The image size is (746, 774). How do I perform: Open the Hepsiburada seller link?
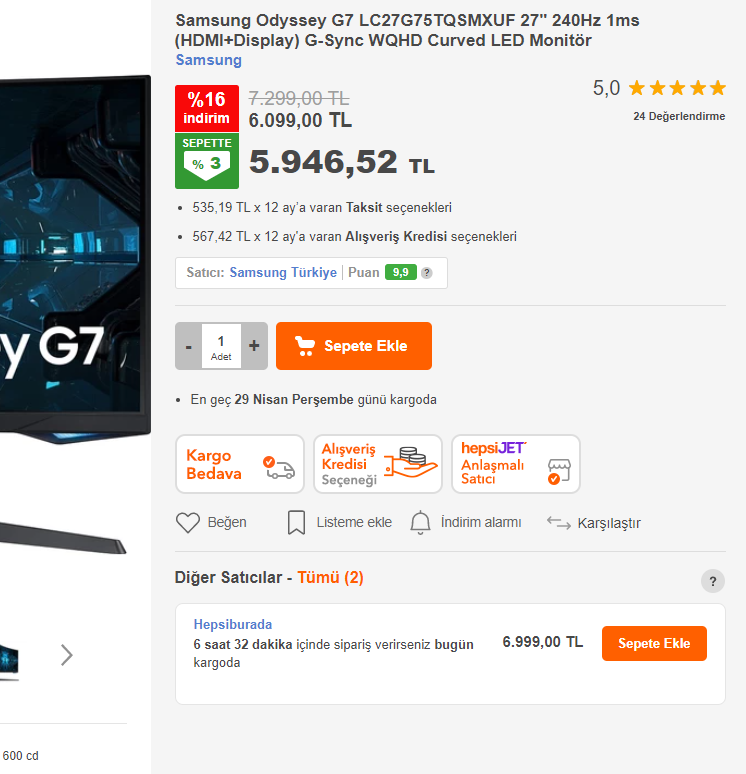coord(233,624)
